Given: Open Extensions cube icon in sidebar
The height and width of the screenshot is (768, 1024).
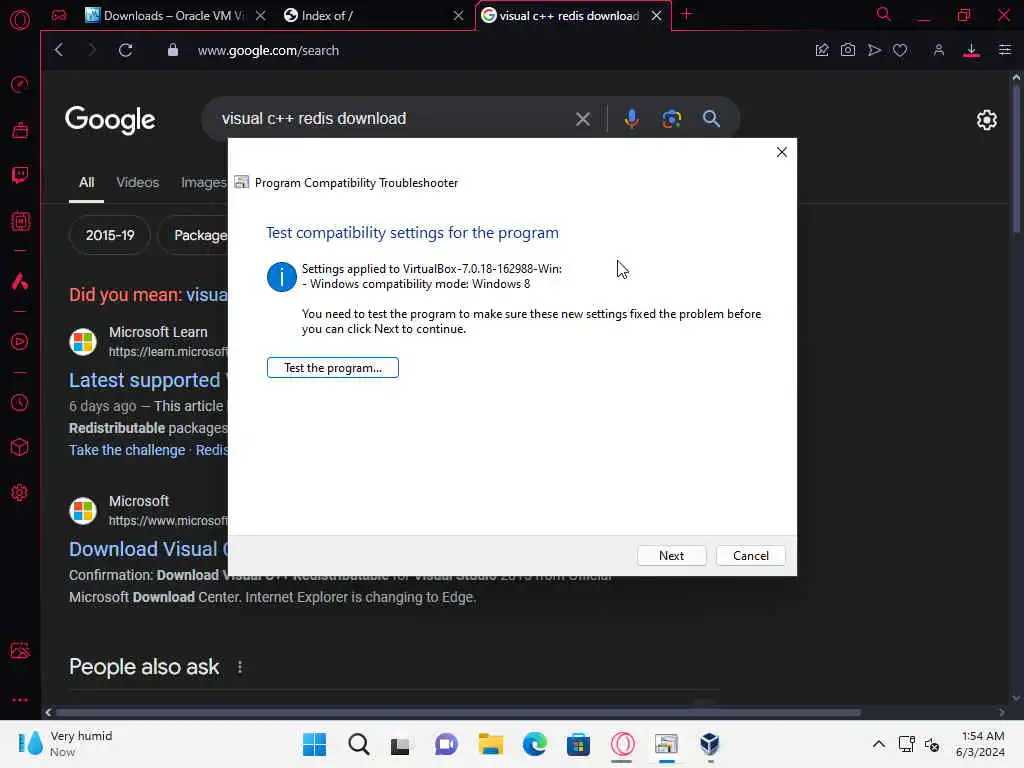Looking at the screenshot, I should 20,447.
